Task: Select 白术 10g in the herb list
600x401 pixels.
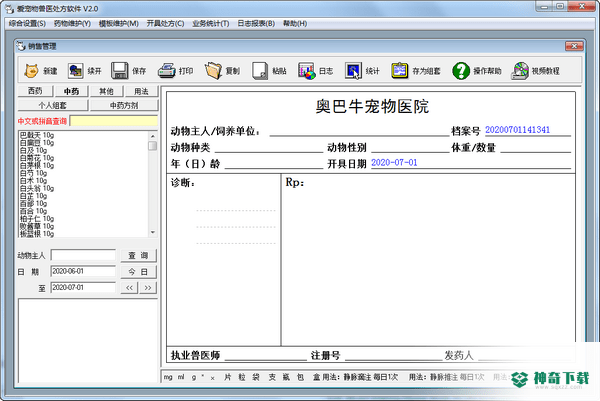Action: (33, 181)
